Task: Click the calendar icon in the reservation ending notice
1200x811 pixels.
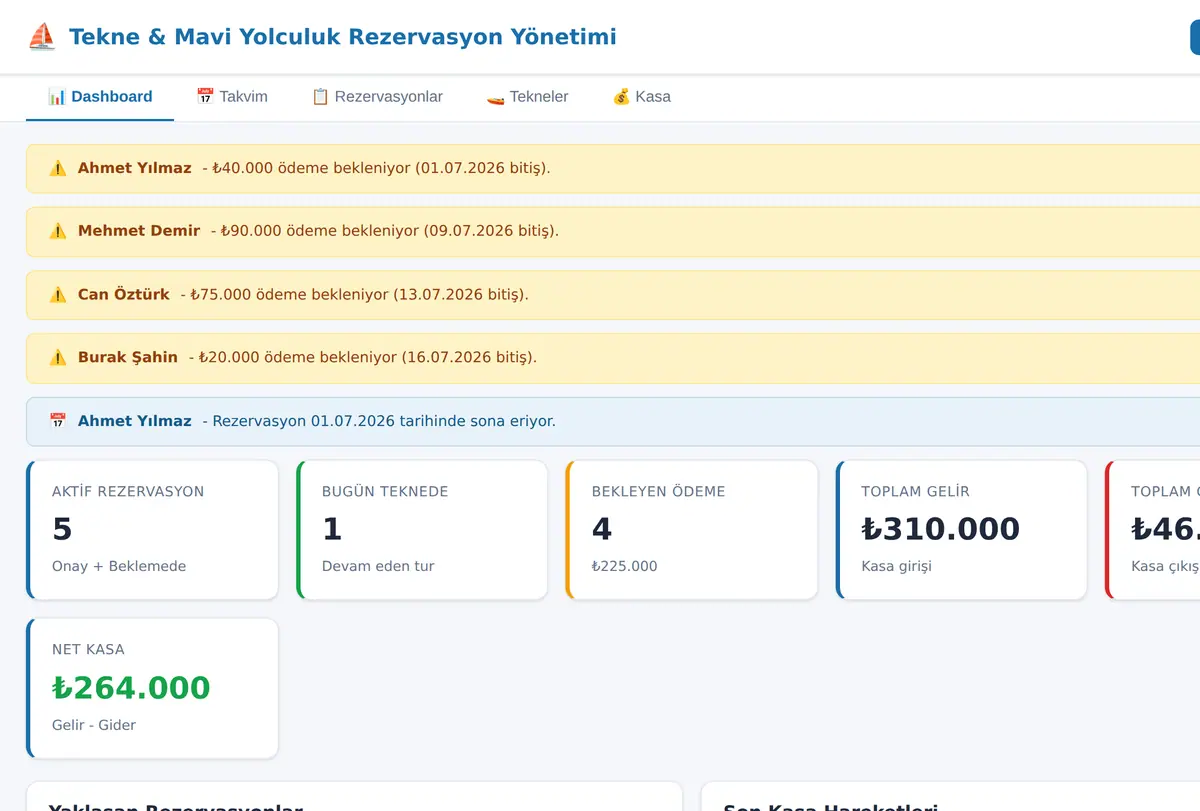Action: [58, 421]
